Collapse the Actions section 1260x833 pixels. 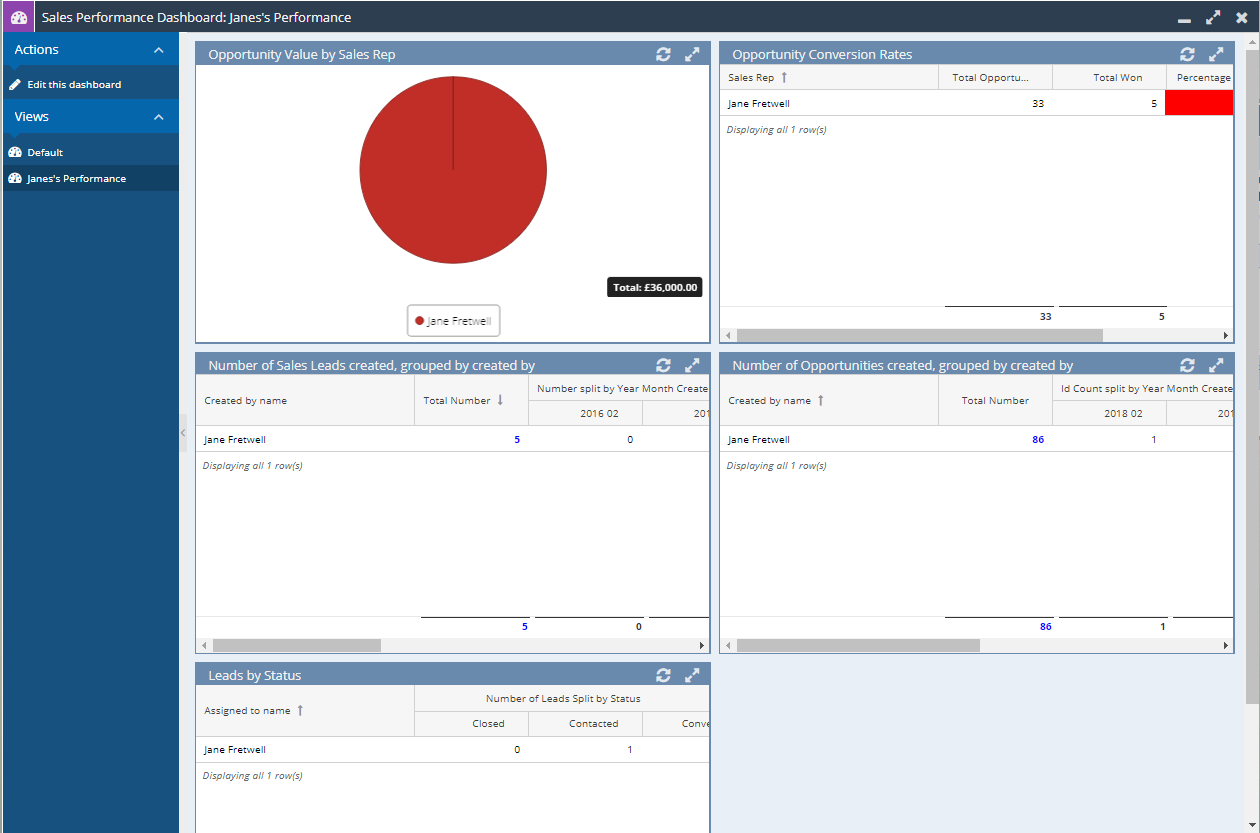(x=158, y=50)
